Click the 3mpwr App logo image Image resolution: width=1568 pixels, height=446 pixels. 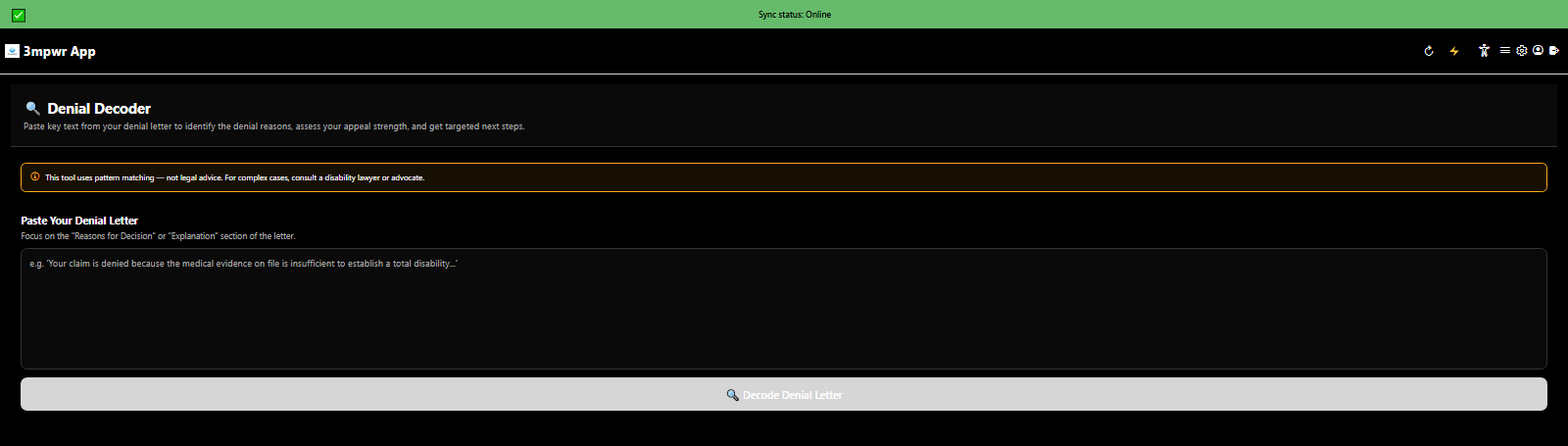click(x=12, y=51)
